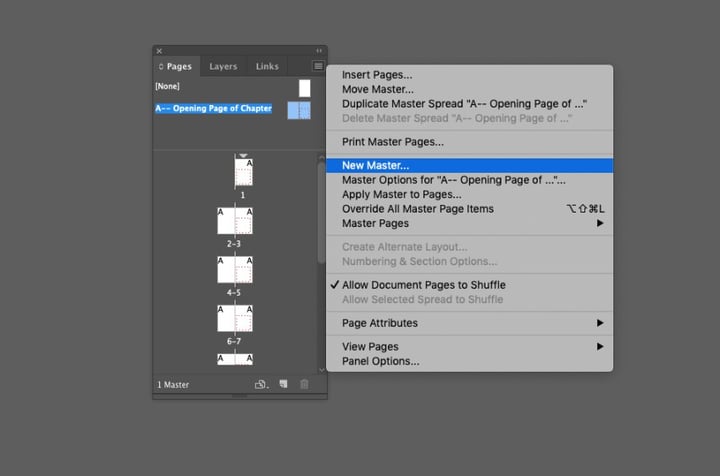Viewport: 720px width, 476px height.
Task: Expand the View Pages submenu
Action: click(469, 347)
